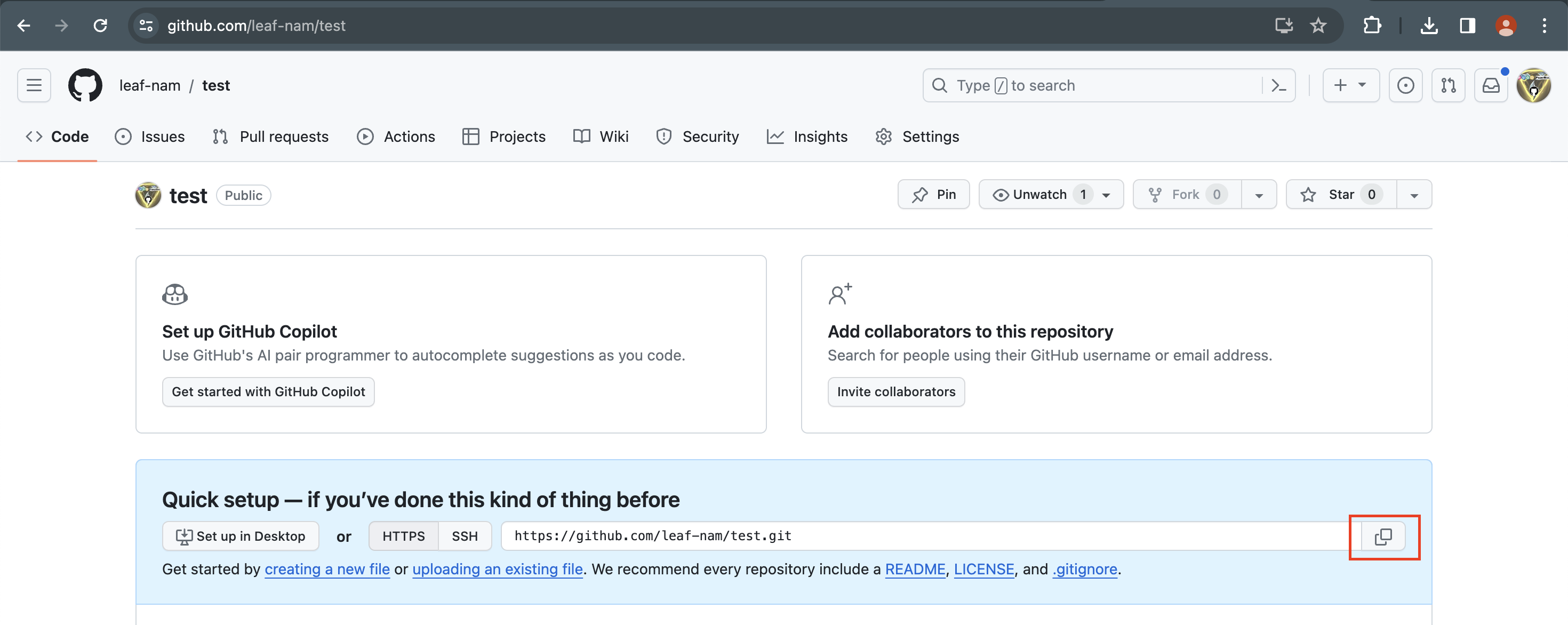Image resolution: width=1568 pixels, height=625 pixels.
Task: Click the test repo breadcrumb in header
Action: [x=216, y=85]
